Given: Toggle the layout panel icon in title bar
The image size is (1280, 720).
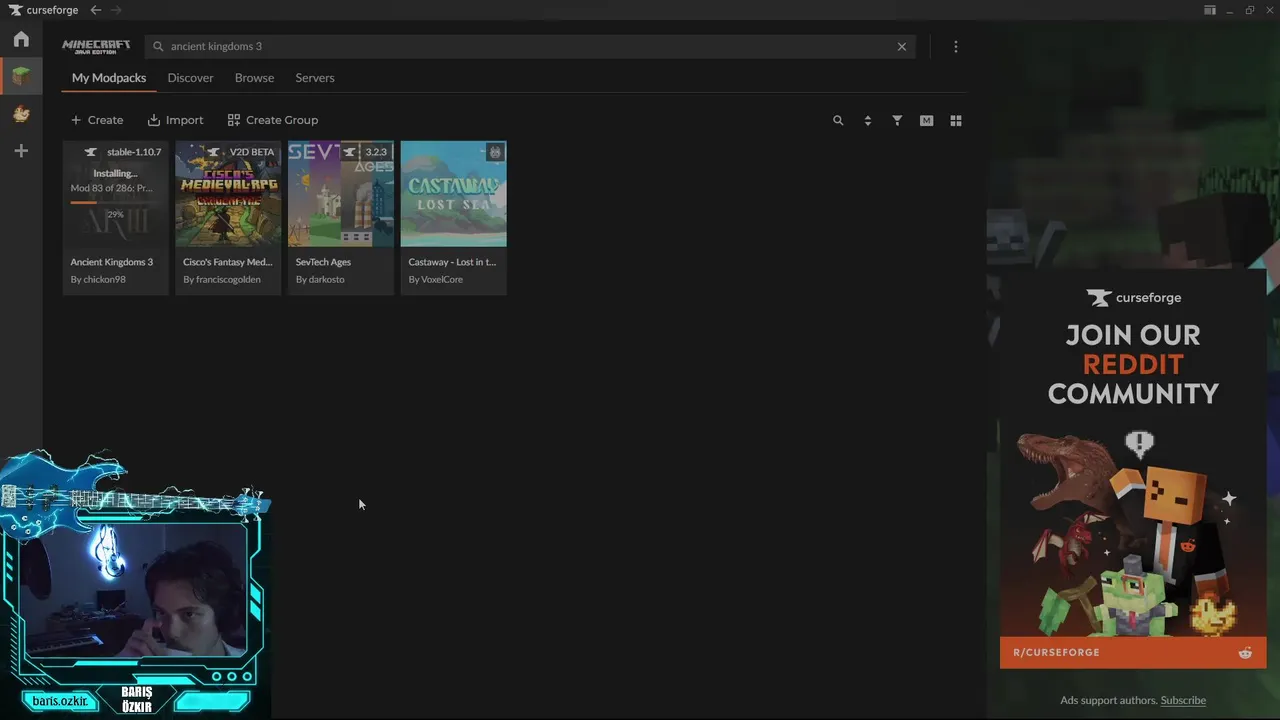Looking at the screenshot, I should (1210, 10).
